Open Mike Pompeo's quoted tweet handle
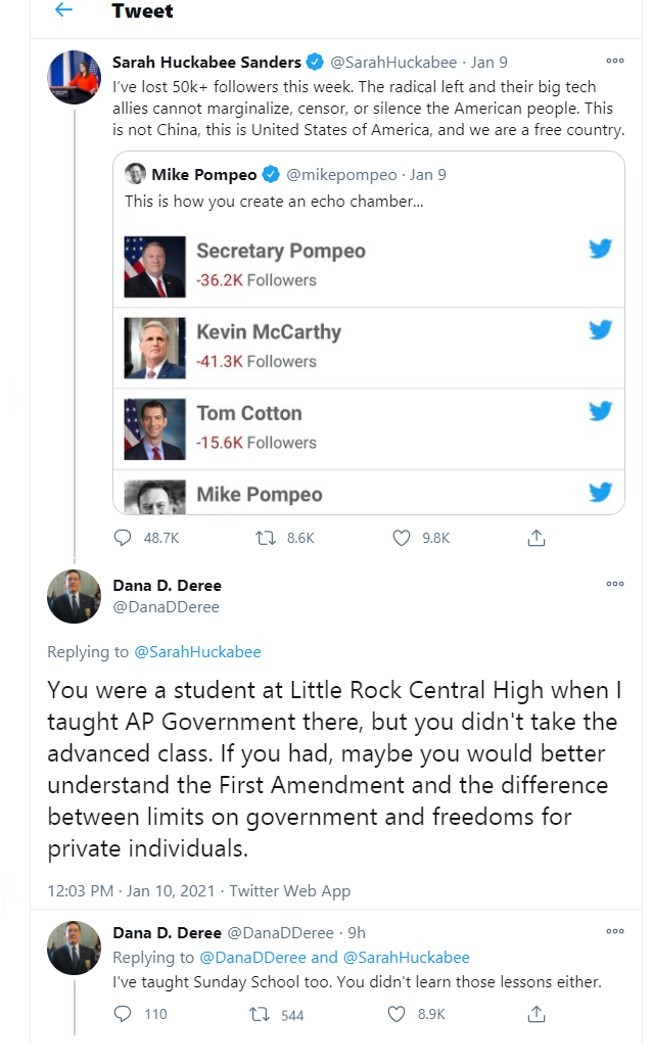Viewport: 650px width, 1063px height. (x=342, y=175)
